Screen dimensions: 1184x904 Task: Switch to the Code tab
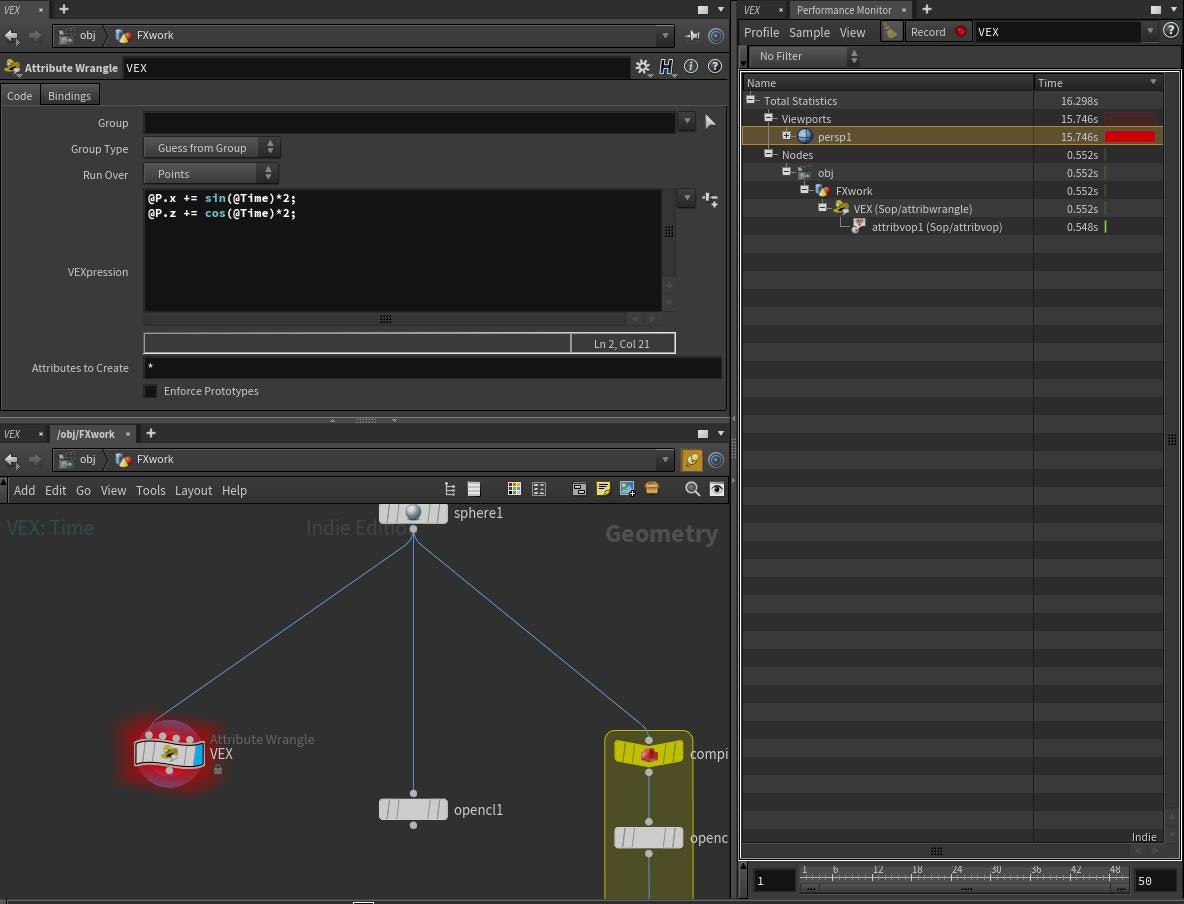20,96
